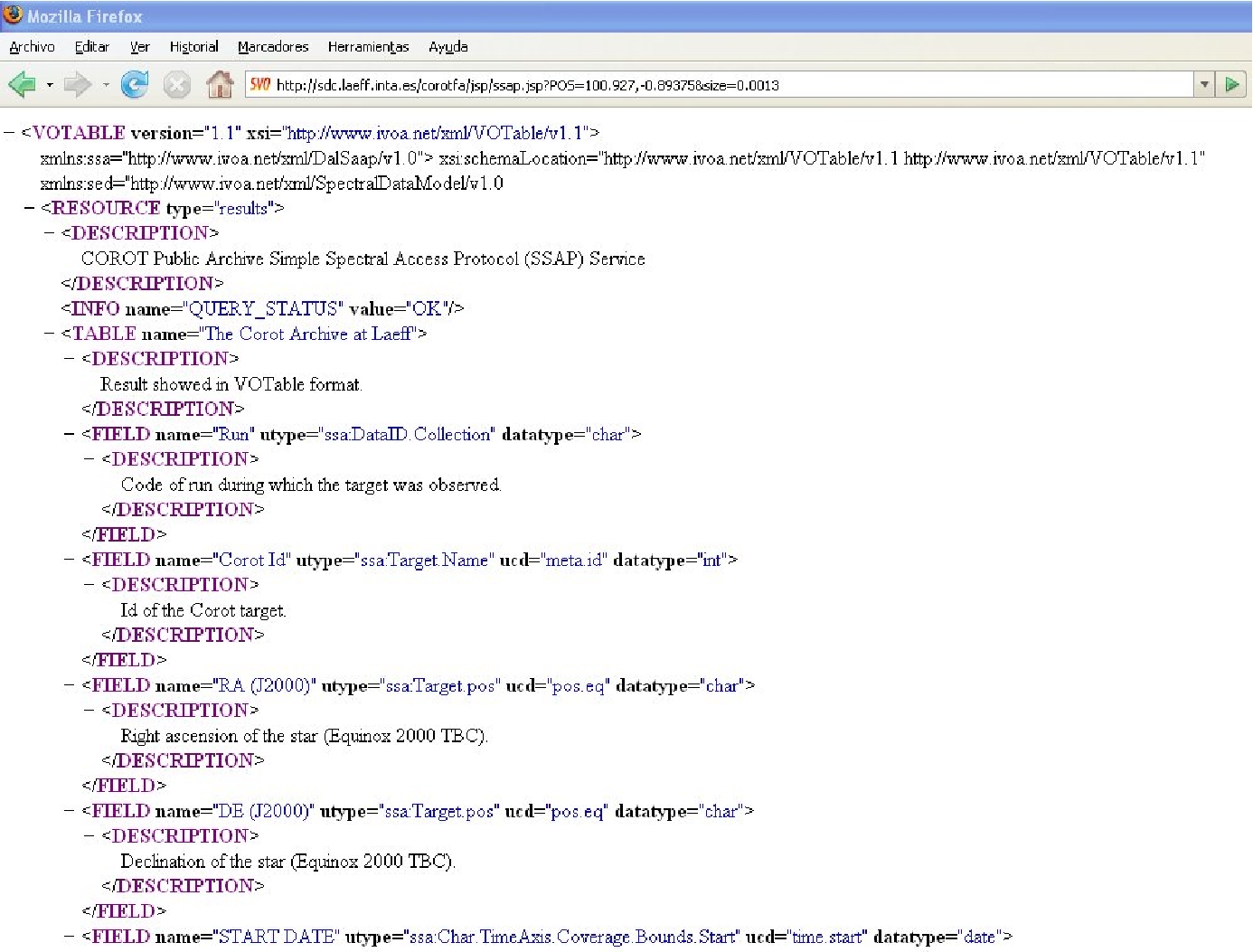Click the Firefox logo in title bar
Screen dimensions: 1253x952
13,15
